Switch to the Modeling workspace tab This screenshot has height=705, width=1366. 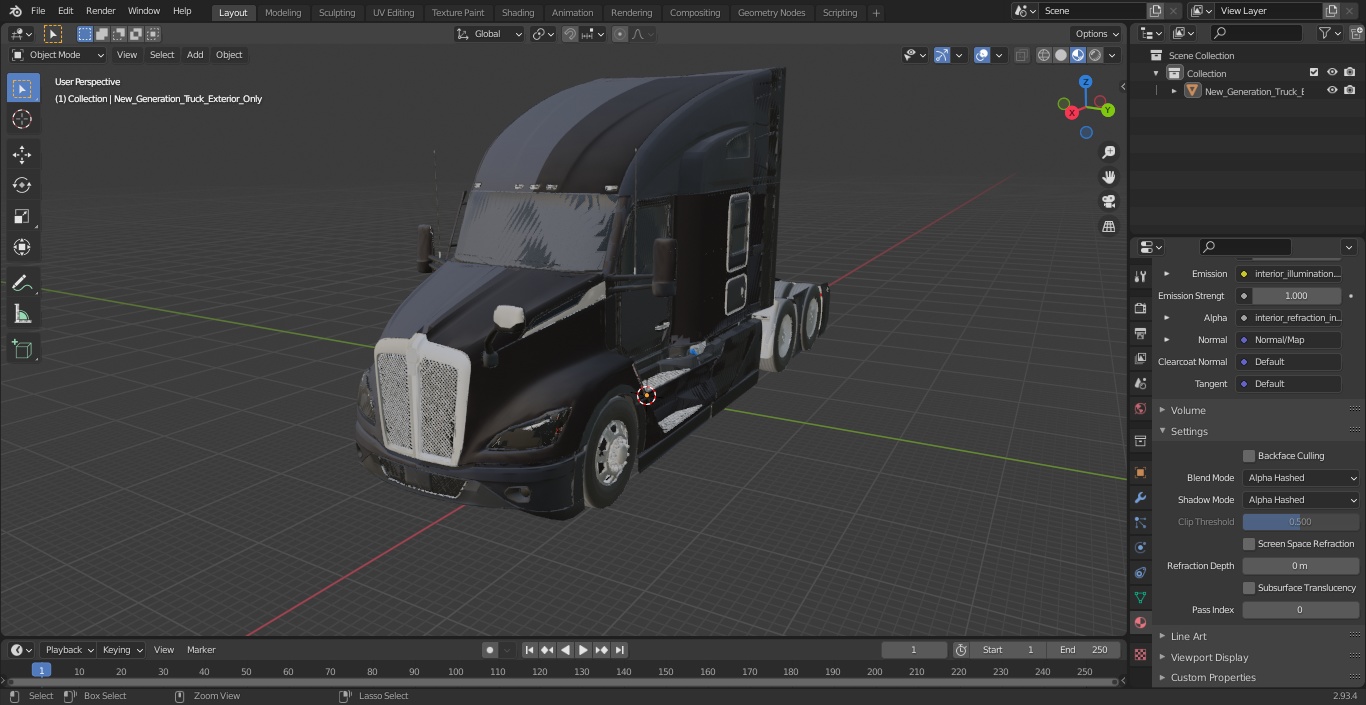tap(283, 13)
